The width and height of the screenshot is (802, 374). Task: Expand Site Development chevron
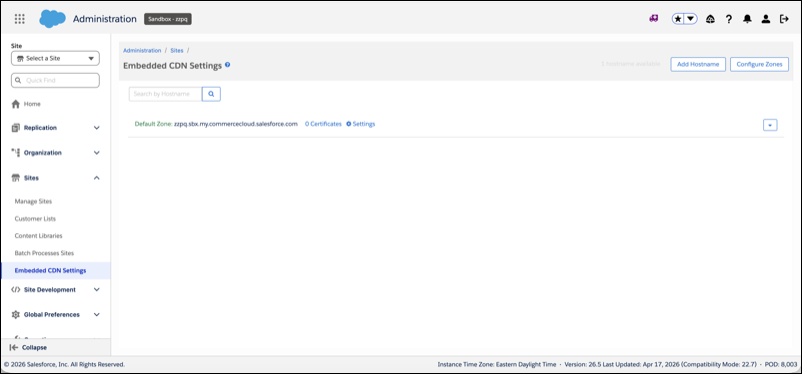tap(97, 290)
